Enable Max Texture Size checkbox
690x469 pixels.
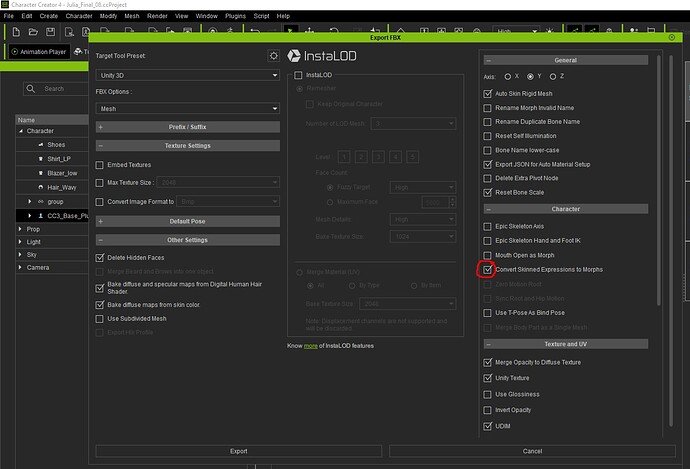click(x=99, y=183)
